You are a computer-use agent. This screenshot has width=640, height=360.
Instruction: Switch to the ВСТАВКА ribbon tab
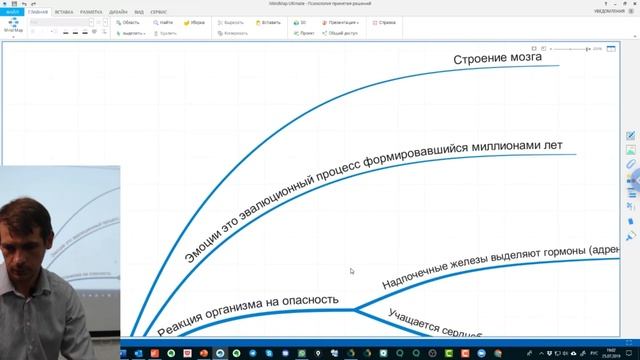coord(64,12)
